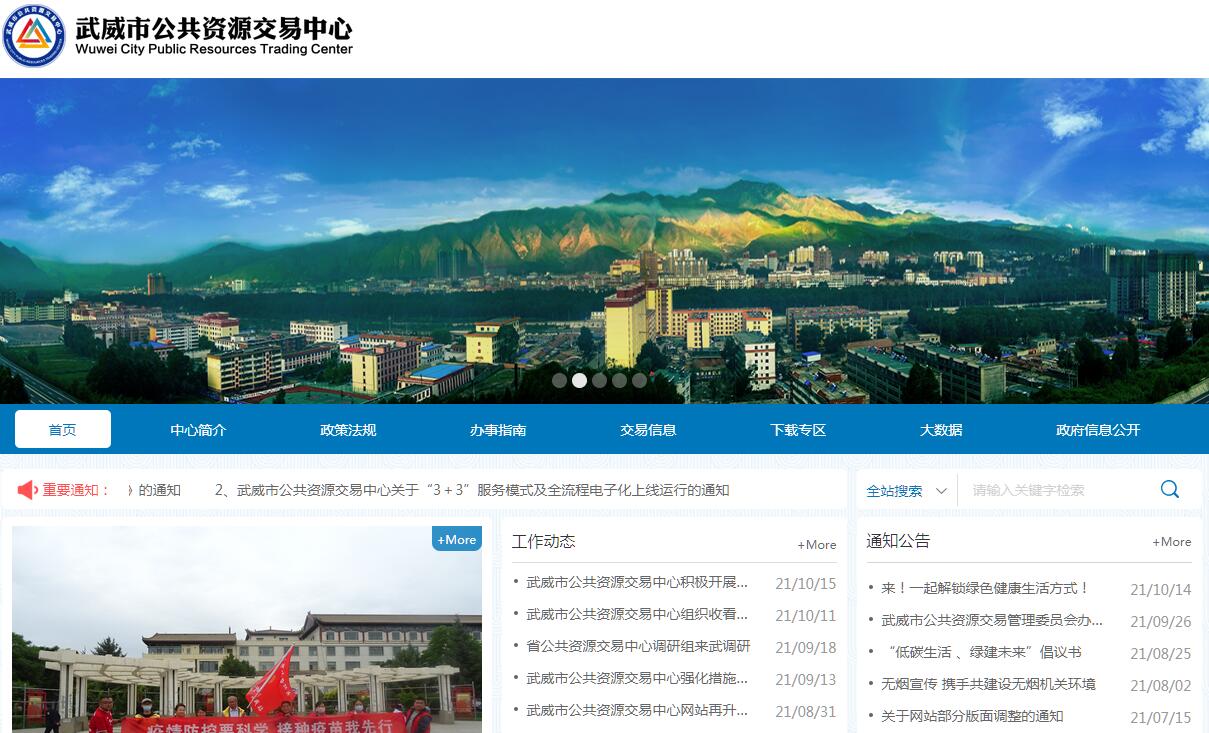Select the first carousel dot
Viewport: 1209px width, 733px height.
[559, 380]
